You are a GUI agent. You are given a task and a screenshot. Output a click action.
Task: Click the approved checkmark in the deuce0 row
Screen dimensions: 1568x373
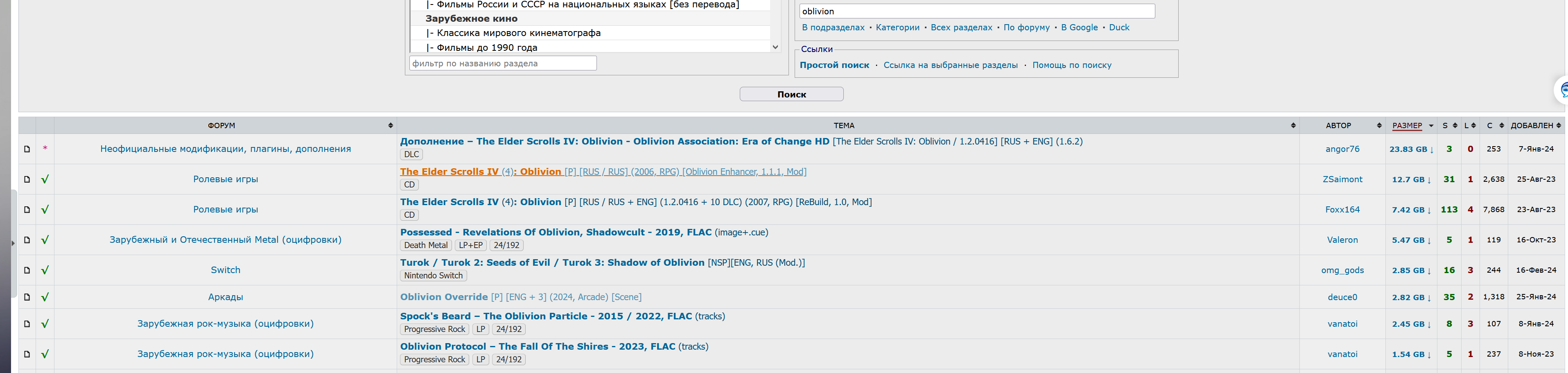coord(45,297)
